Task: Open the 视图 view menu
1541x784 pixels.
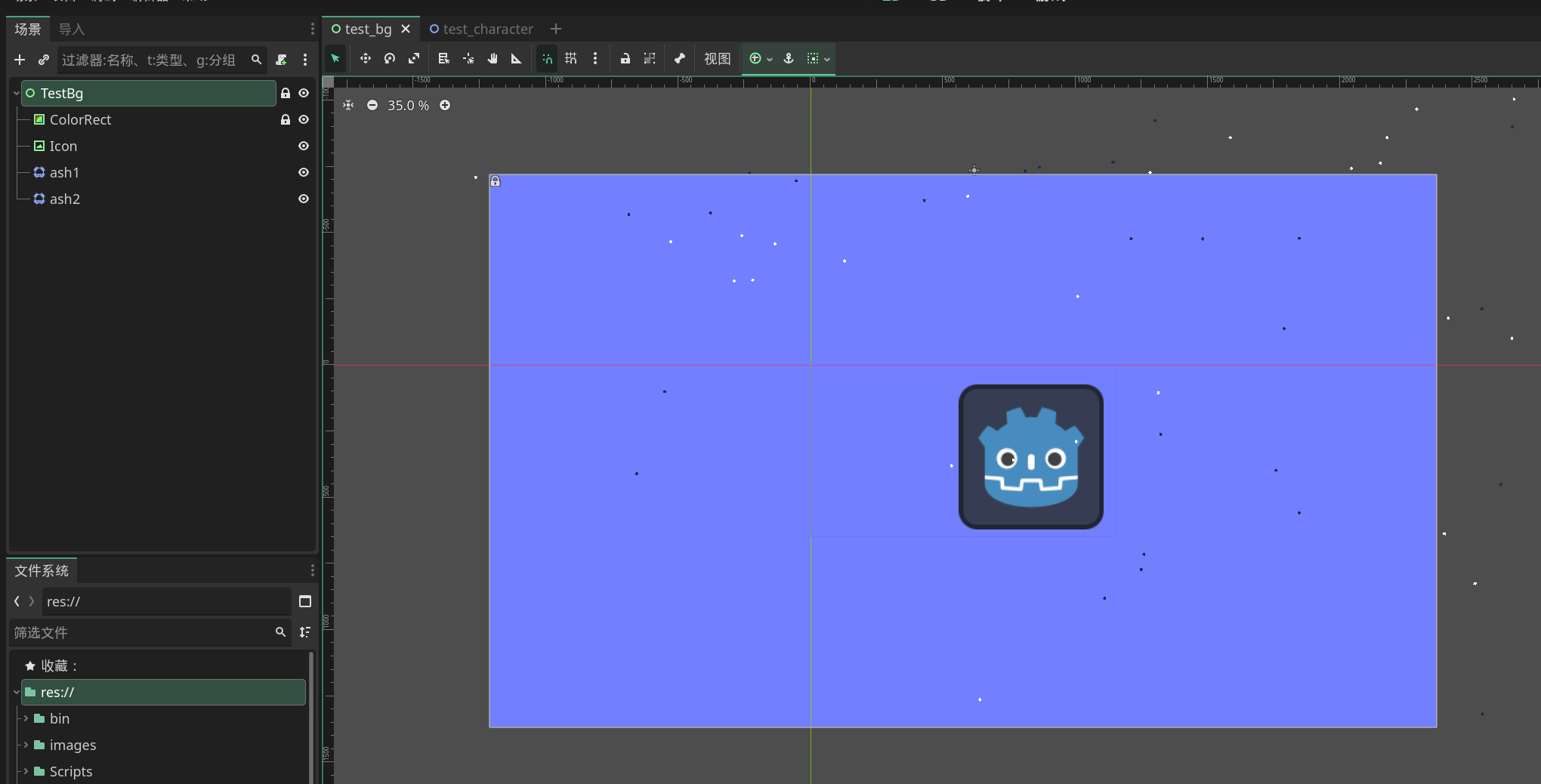Action: [717, 59]
